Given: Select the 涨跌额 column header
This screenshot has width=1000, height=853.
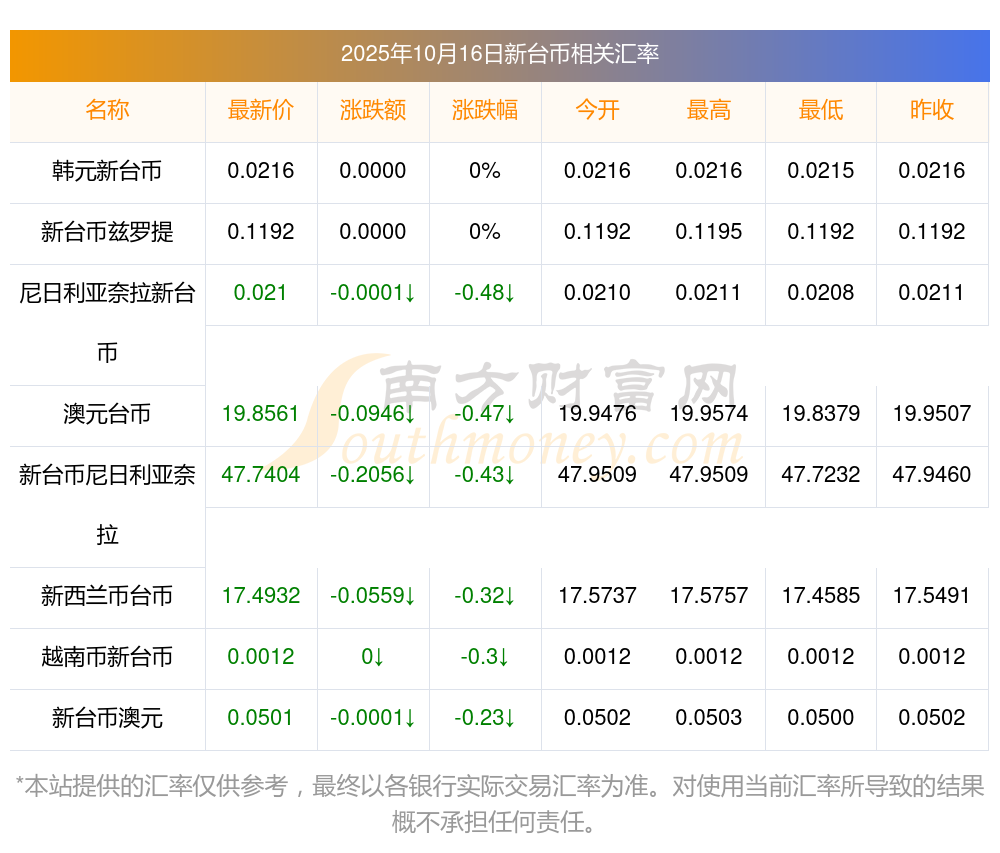Looking at the screenshot, I should click(x=373, y=110).
